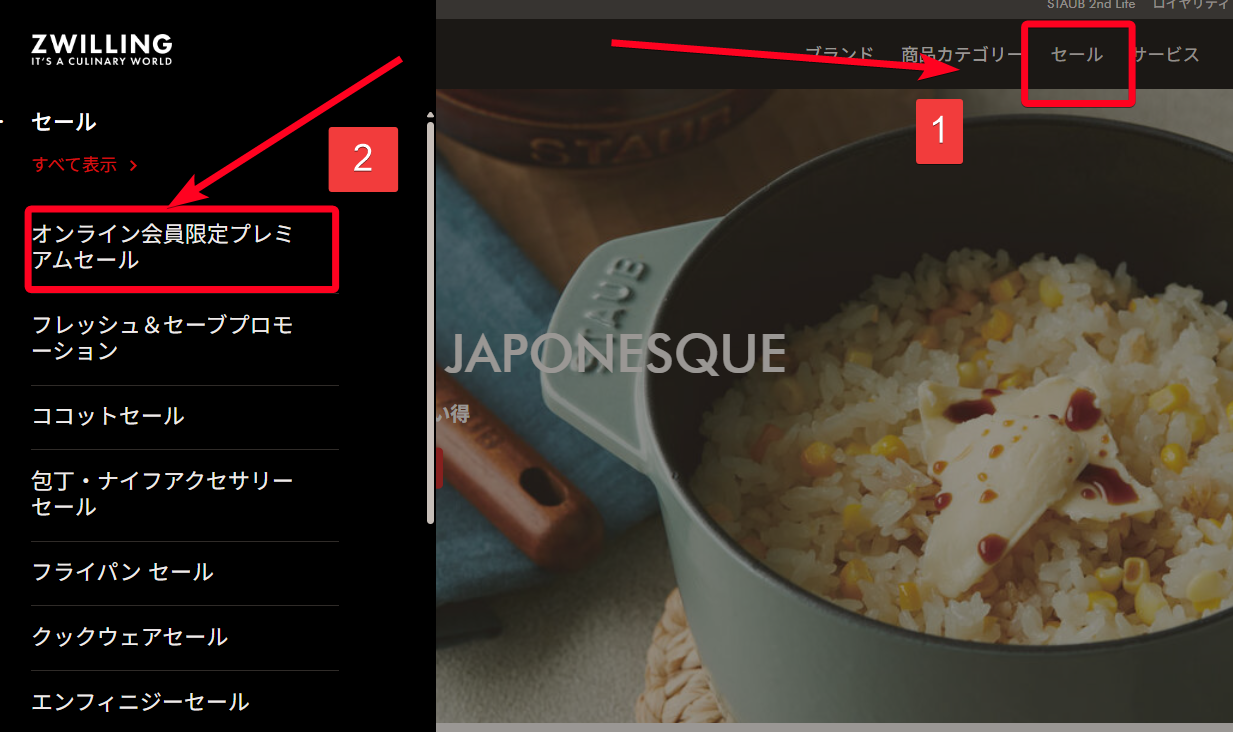The width and height of the screenshot is (1233, 732).
Task: Expand 商品カテゴリー navigation menu
Action: pyautogui.click(x=961, y=55)
